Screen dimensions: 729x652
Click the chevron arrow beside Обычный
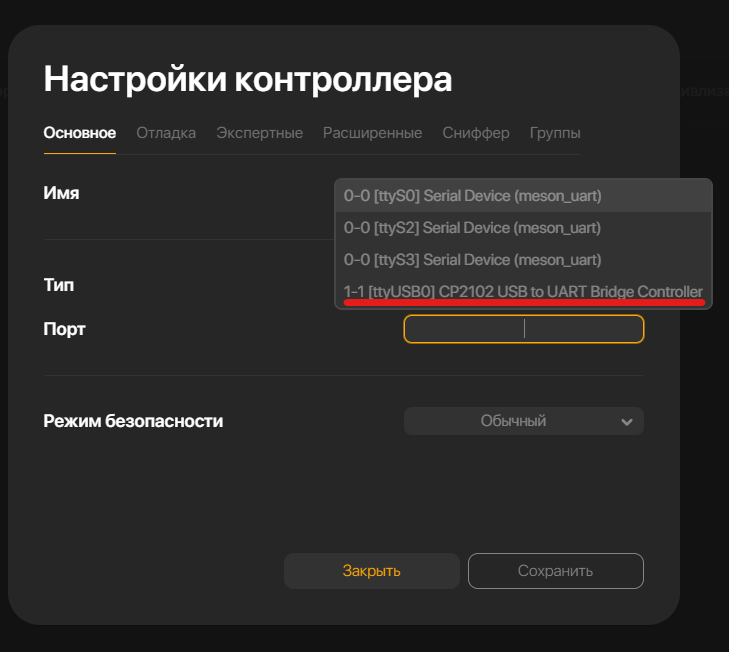click(627, 422)
